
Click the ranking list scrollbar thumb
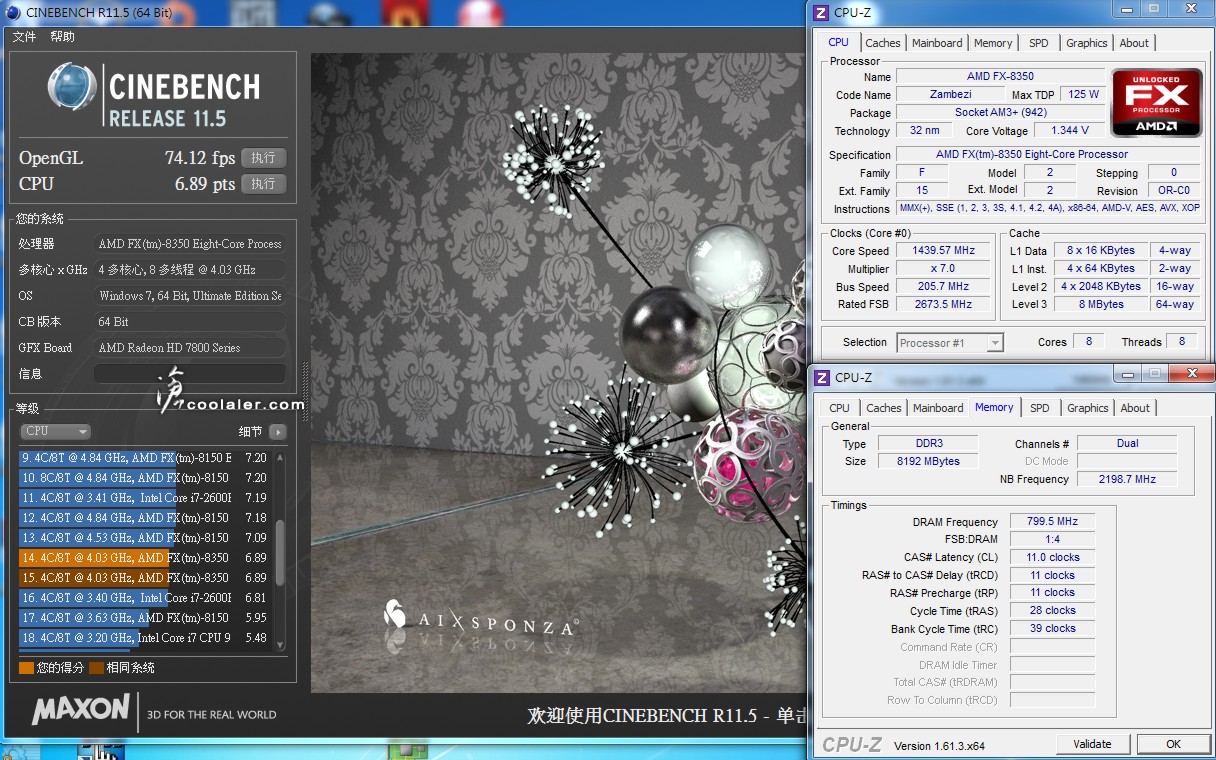280,553
